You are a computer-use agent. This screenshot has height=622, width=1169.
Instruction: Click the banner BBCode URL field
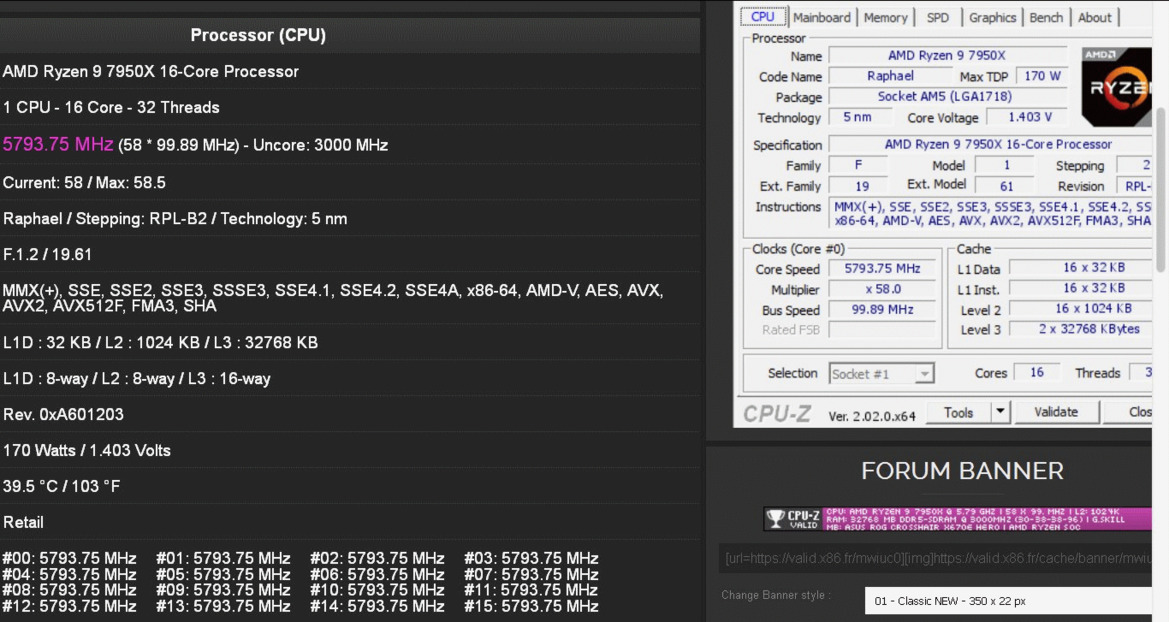936,558
